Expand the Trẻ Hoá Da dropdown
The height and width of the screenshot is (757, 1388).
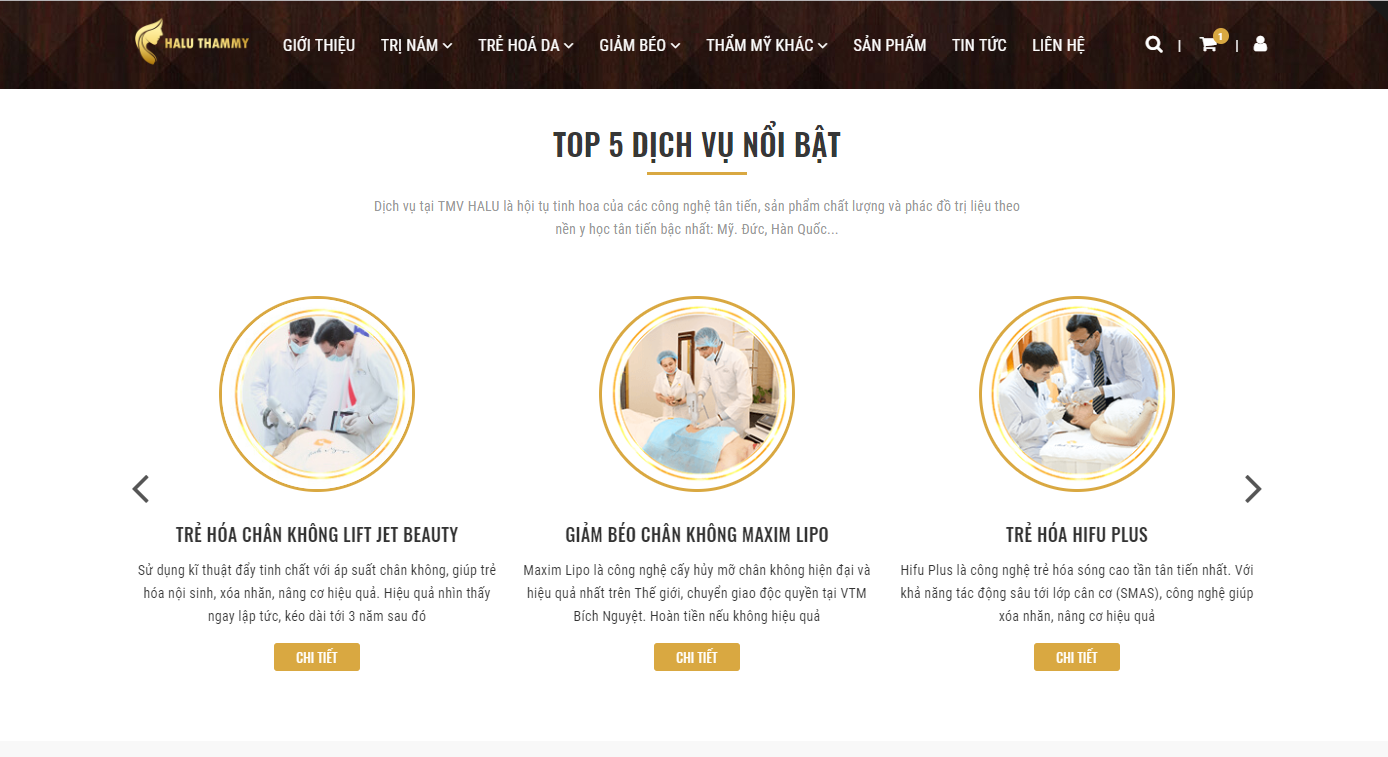click(x=526, y=45)
